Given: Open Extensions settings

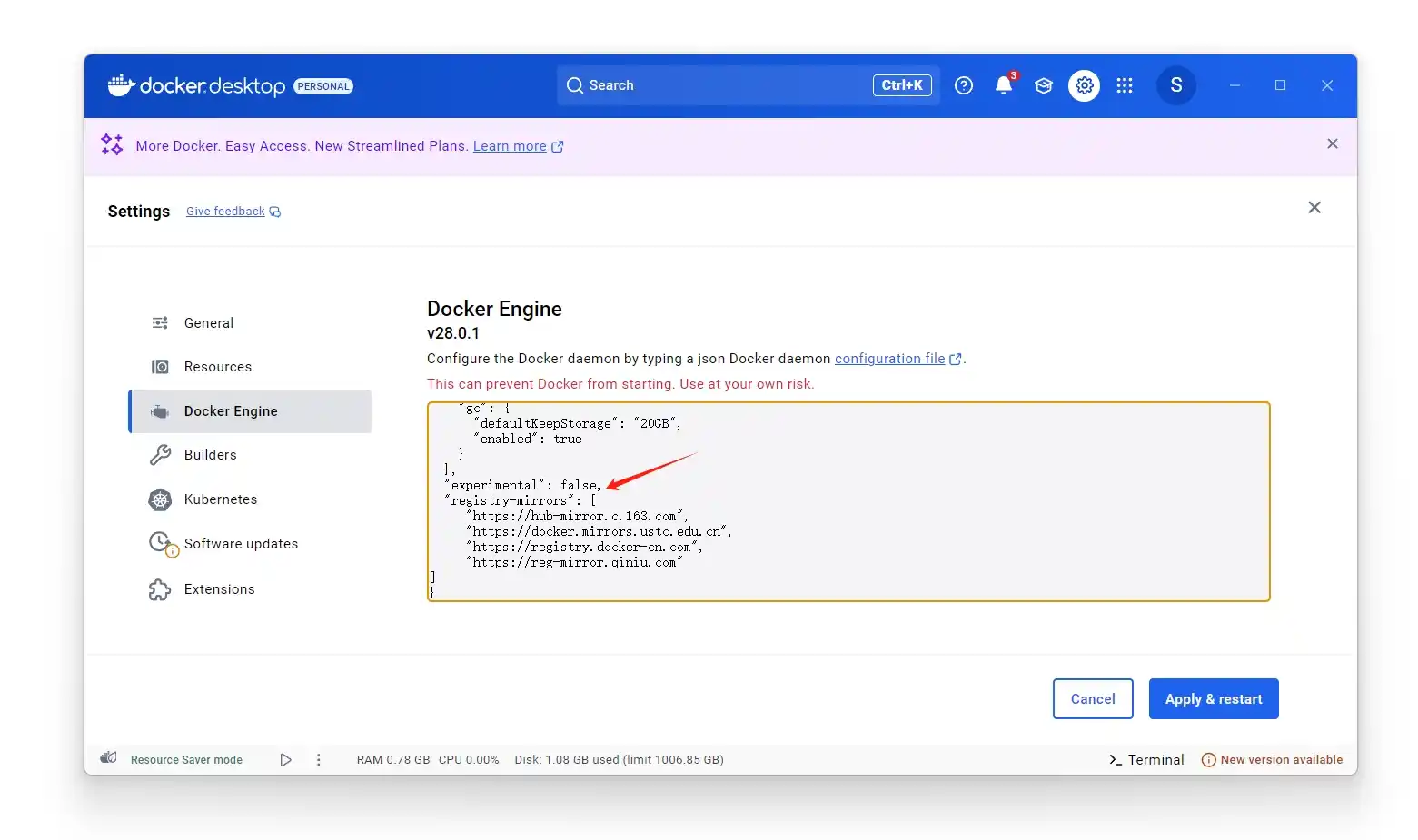Looking at the screenshot, I should click(219, 589).
